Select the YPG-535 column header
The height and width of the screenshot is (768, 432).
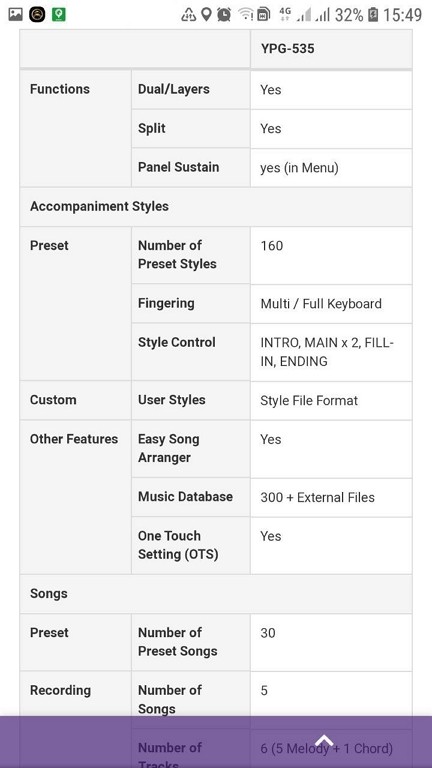click(331, 49)
